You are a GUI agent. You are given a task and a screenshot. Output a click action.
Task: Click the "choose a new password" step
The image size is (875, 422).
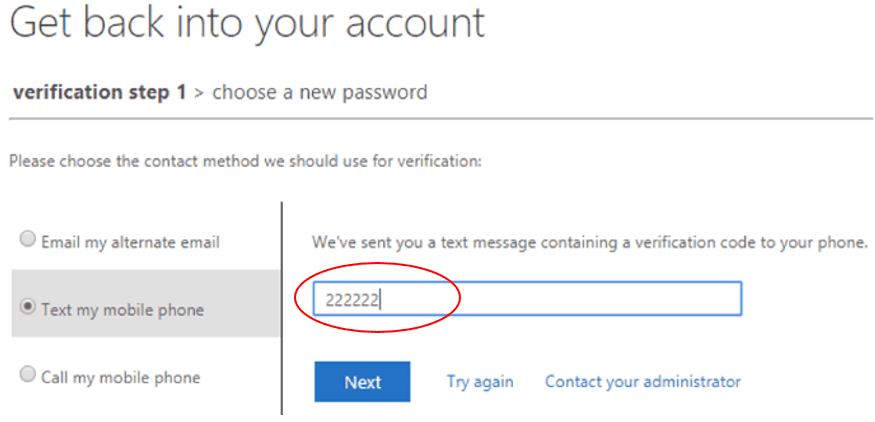coord(320,93)
